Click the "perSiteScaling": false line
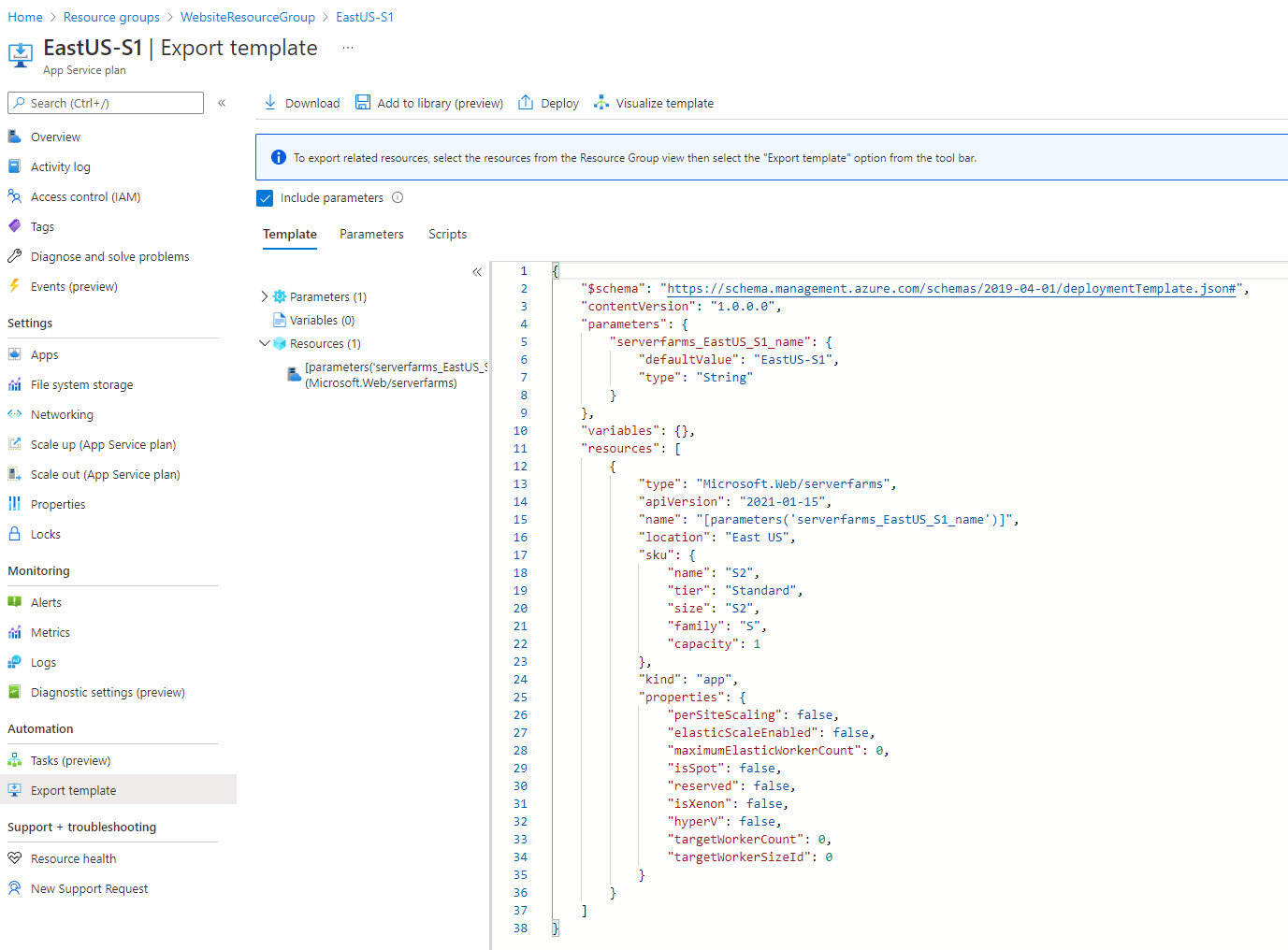The image size is (1288, 950). (x=753, y=715)
